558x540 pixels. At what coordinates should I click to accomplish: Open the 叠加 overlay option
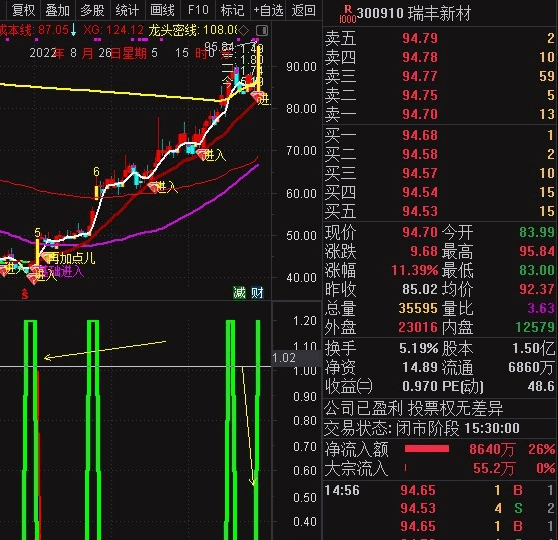click(x=58, y=10)
